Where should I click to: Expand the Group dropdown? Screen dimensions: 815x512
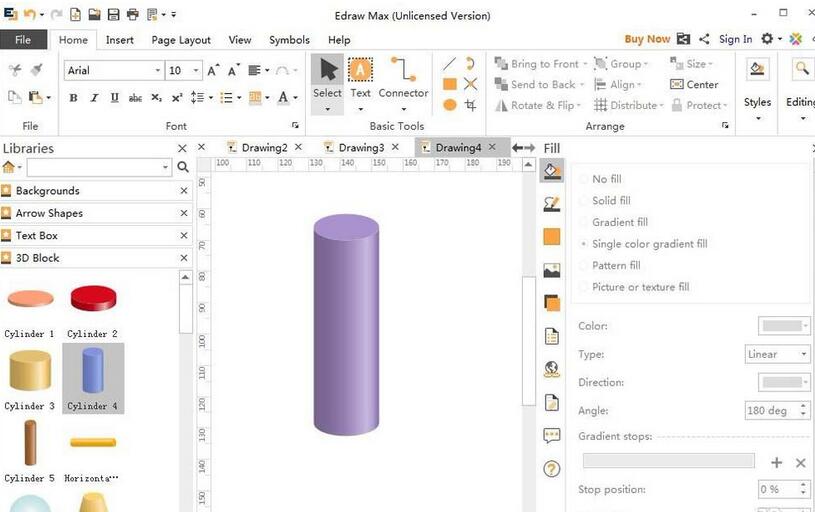tap(646, 64)
